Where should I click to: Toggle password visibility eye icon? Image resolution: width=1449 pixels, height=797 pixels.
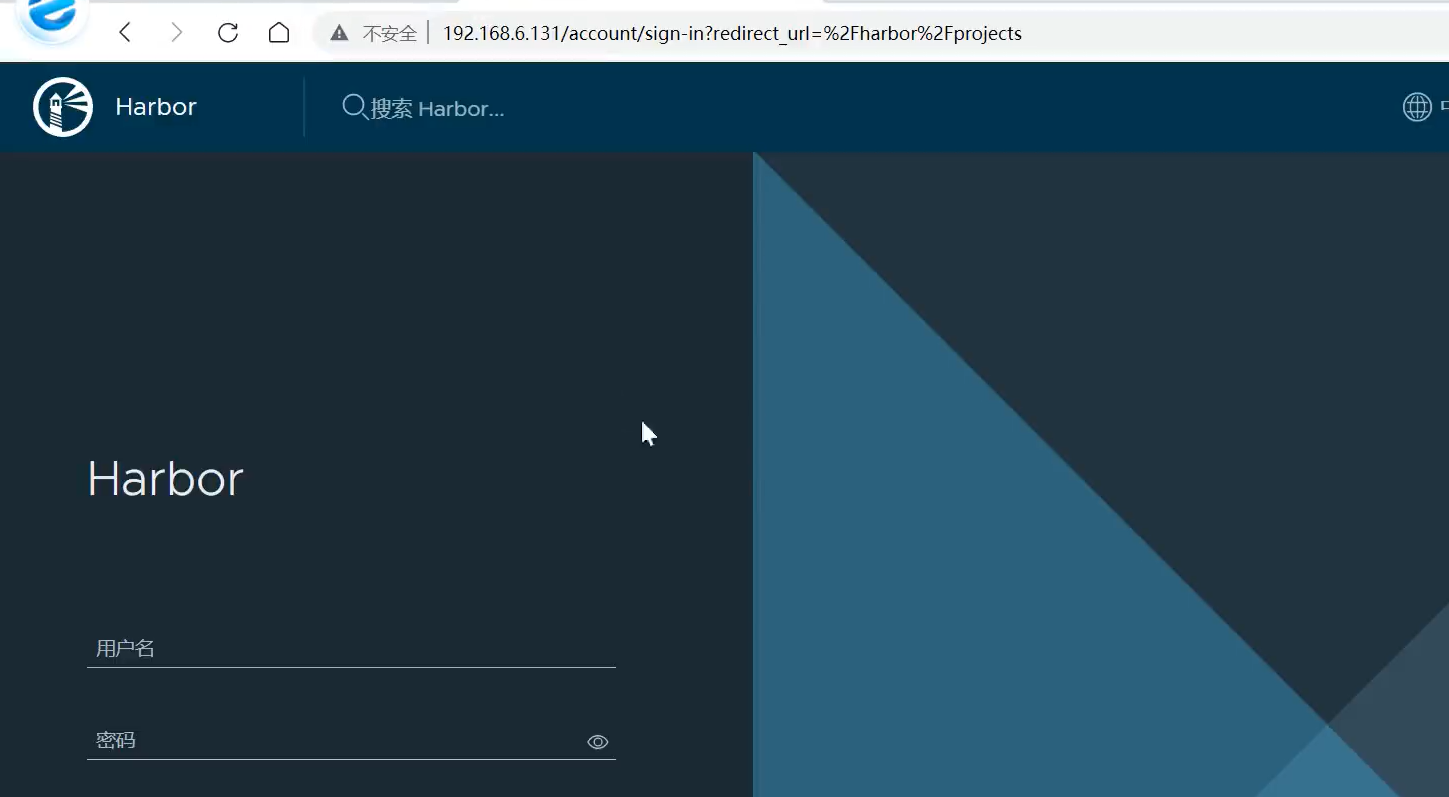tap(598, 742)
